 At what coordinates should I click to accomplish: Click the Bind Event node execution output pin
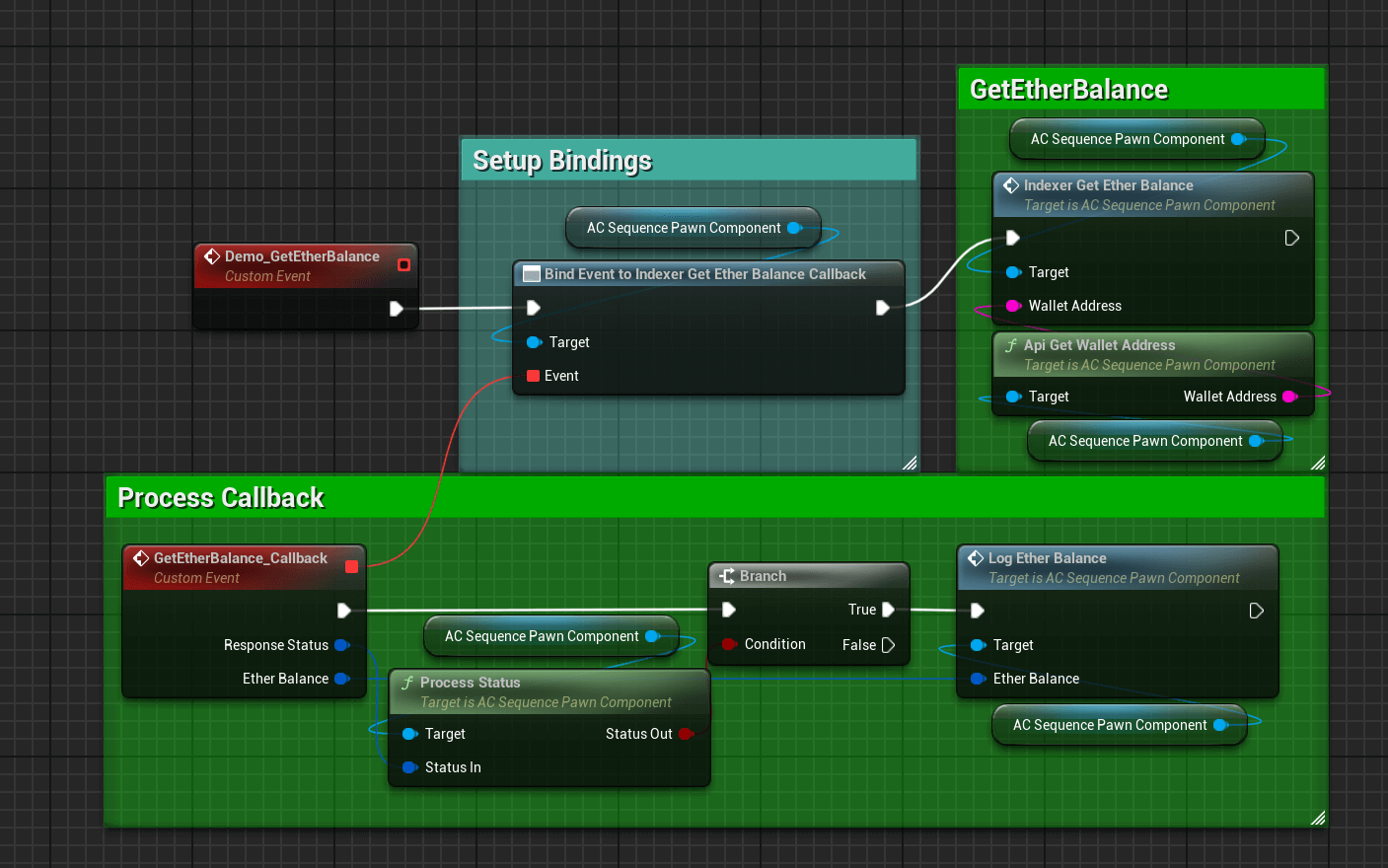click(882, 308)
